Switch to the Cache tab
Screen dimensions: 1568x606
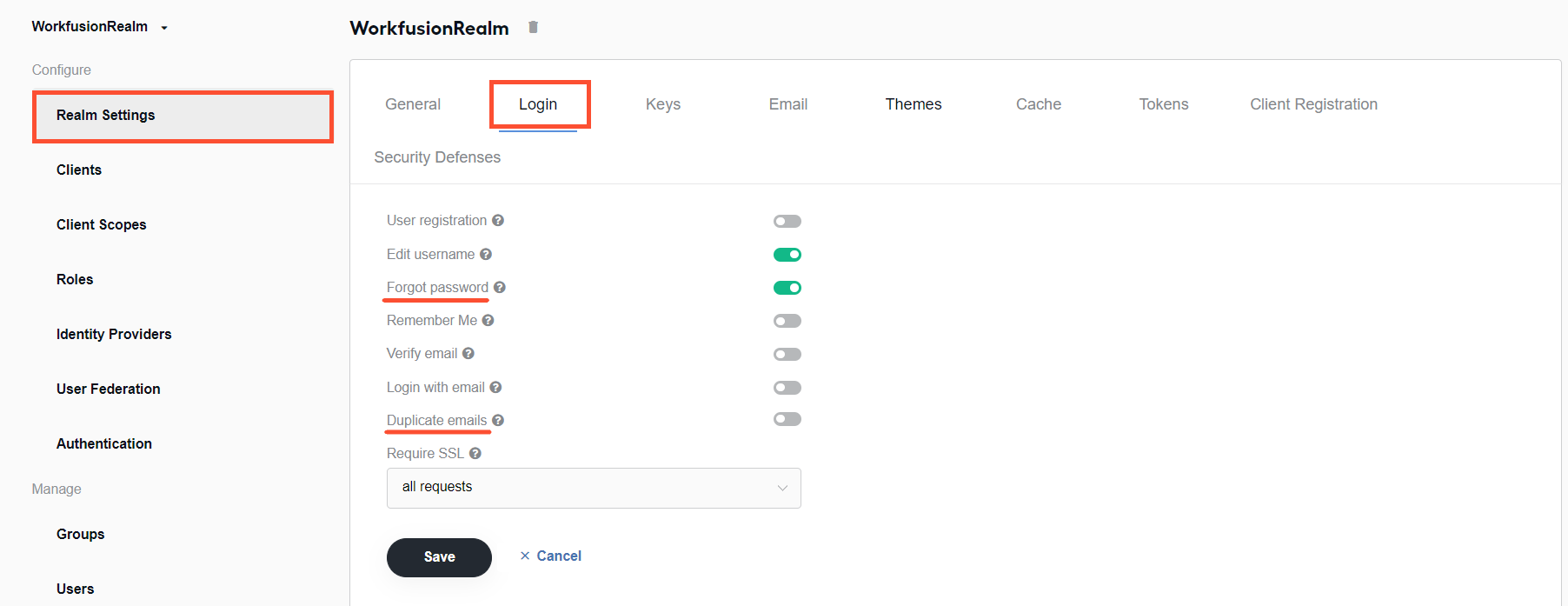click(x=1039, y=104)
